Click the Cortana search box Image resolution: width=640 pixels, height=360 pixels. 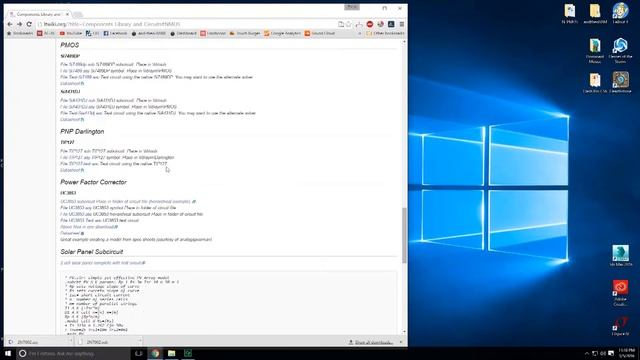[73, 353]
